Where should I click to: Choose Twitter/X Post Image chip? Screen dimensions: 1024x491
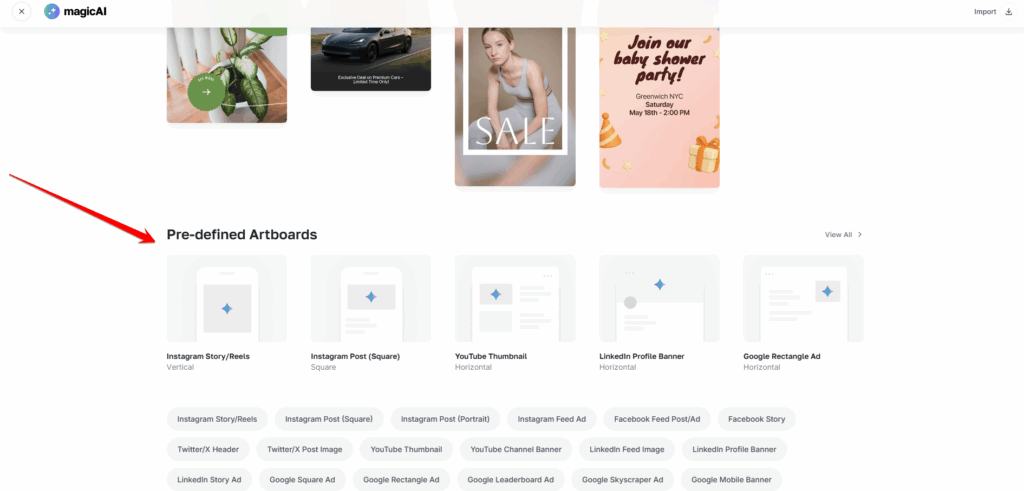coord(304,449)
